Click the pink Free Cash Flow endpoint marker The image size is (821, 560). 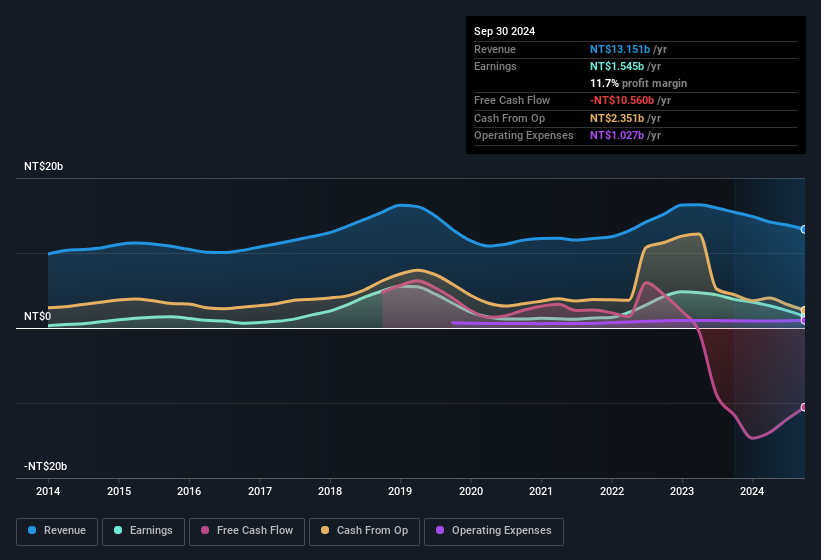click(x=804, y=407)
